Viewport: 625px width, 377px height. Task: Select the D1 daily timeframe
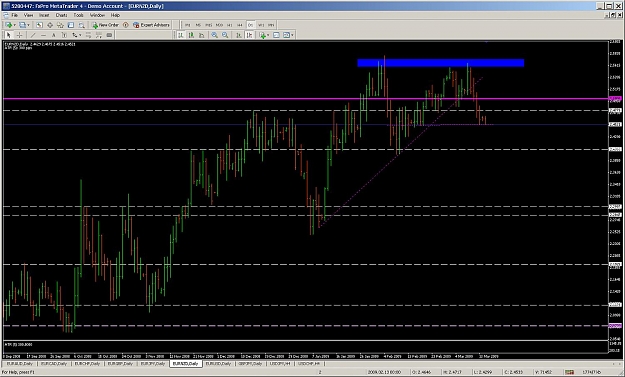(x=250, y=25)
